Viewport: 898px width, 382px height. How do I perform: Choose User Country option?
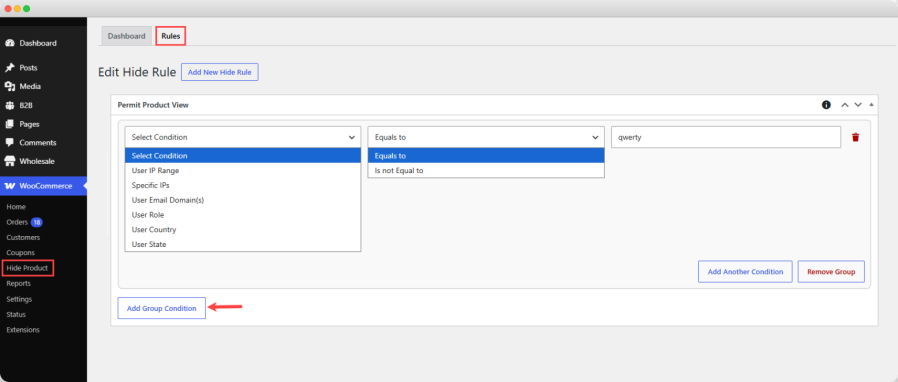pyautogui.click(x=243, y=230)
